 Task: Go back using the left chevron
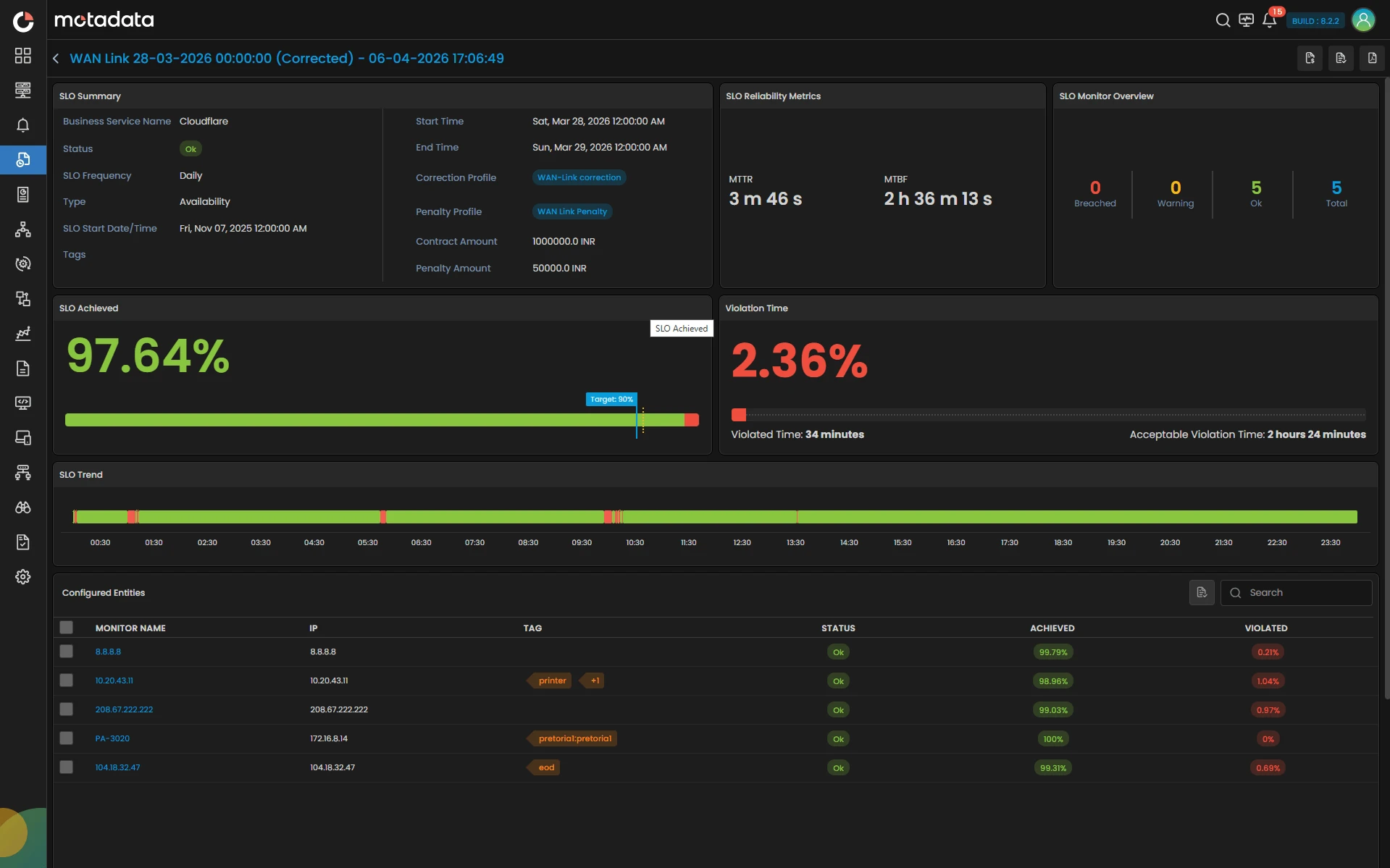click(x=56, y=58)
